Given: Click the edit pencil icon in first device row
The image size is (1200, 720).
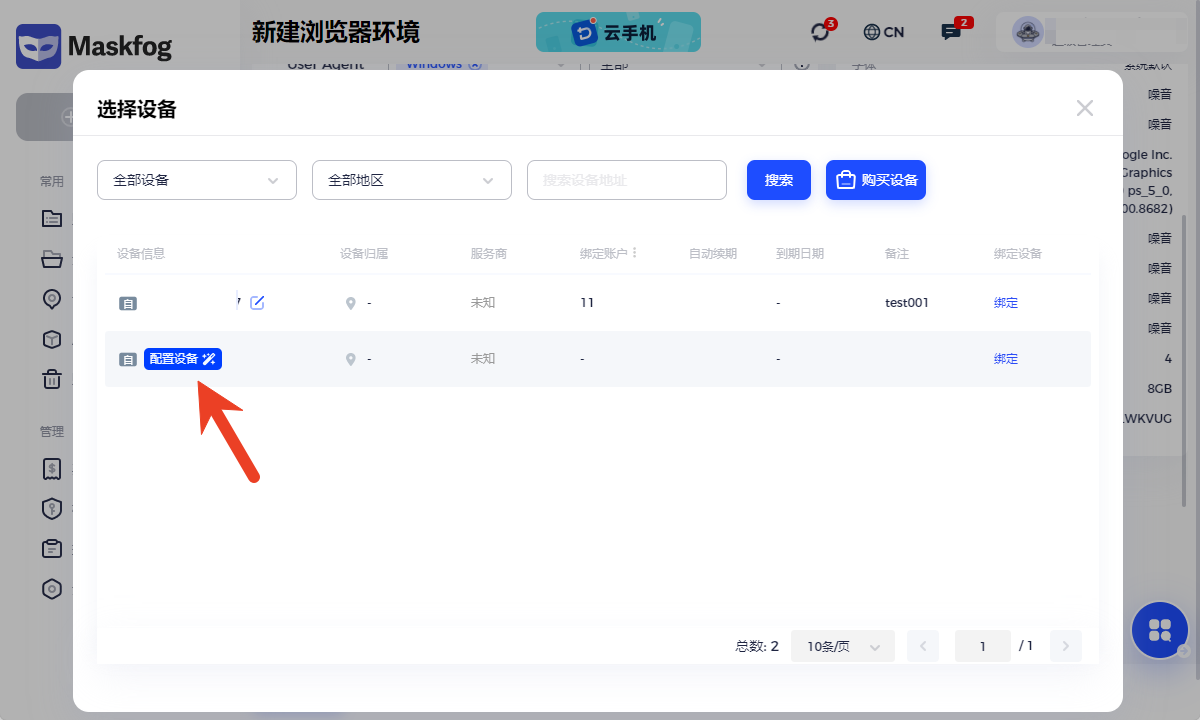Looking at the screenshot, I should [x=257, y=302].
